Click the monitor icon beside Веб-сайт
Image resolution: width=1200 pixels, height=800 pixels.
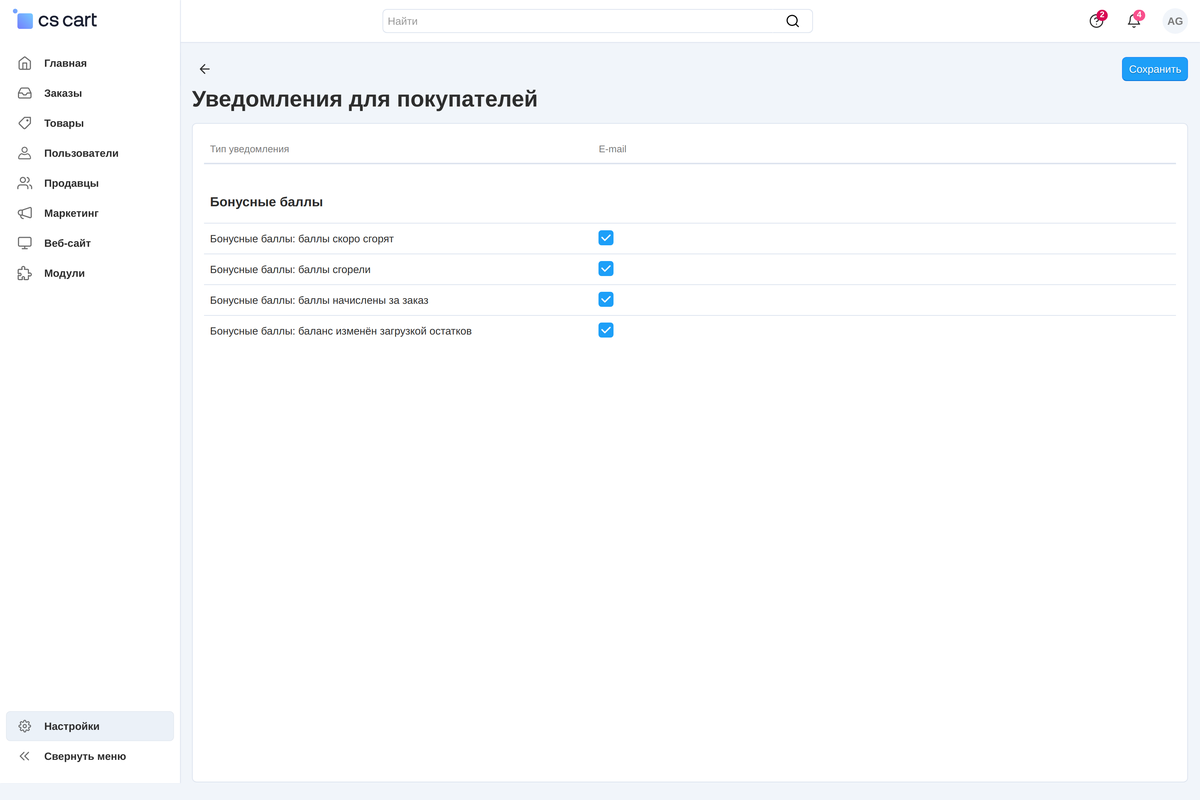(x=25, y=243)
